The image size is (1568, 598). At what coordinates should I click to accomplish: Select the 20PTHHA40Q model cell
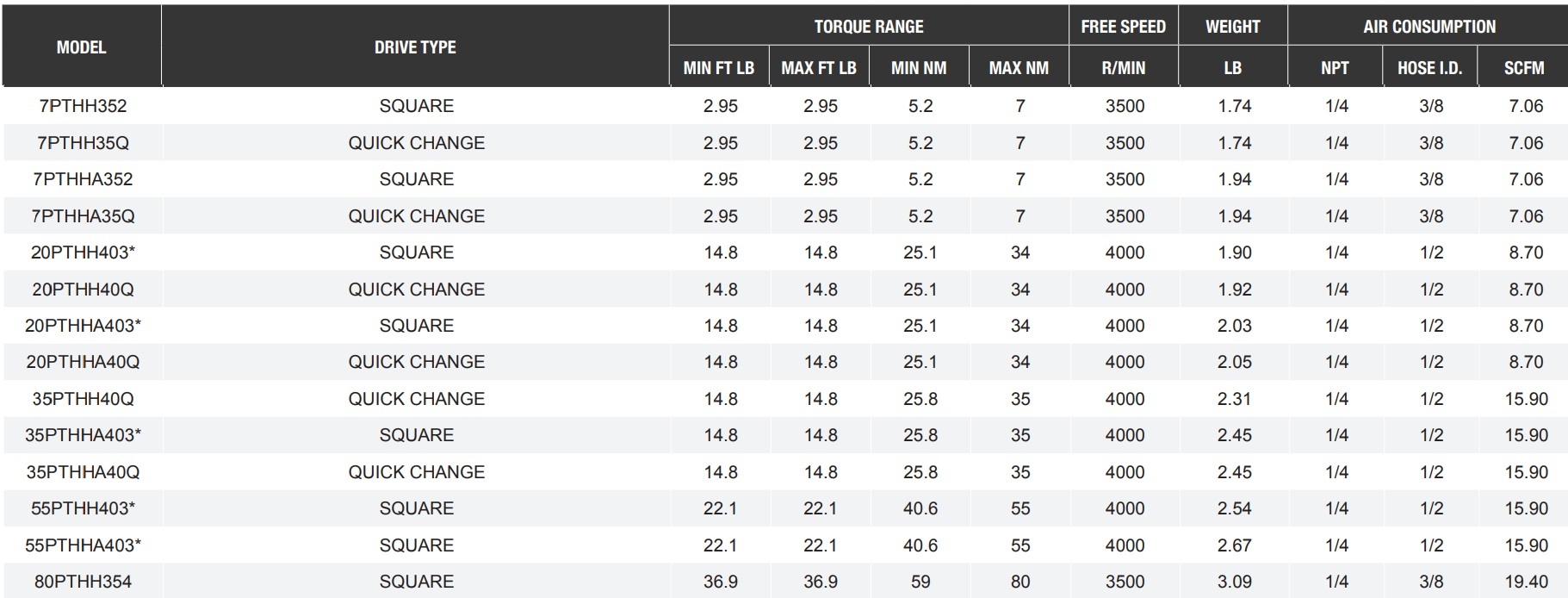(83, 362)
